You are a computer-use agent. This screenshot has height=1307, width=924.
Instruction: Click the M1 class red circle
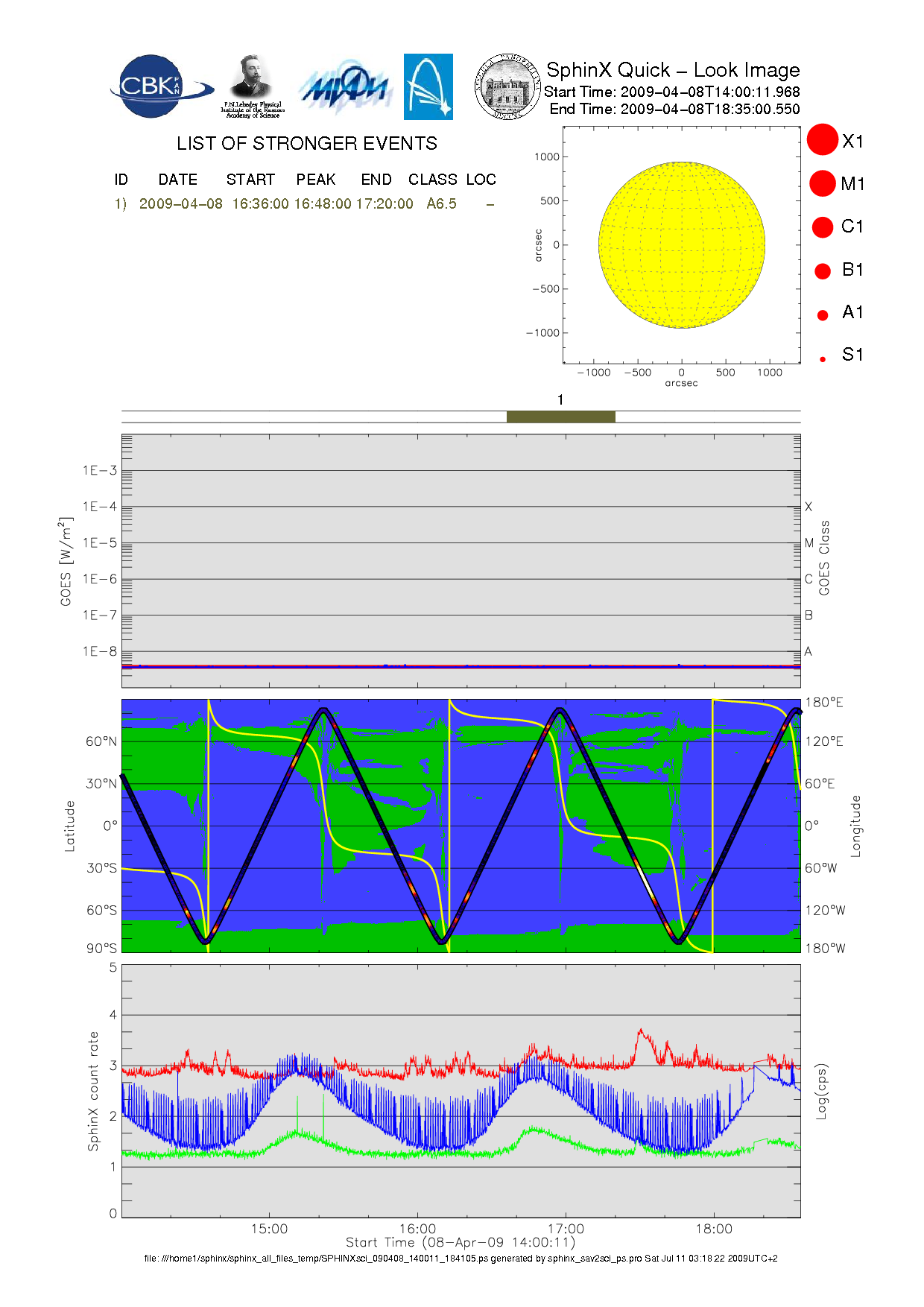823,183
